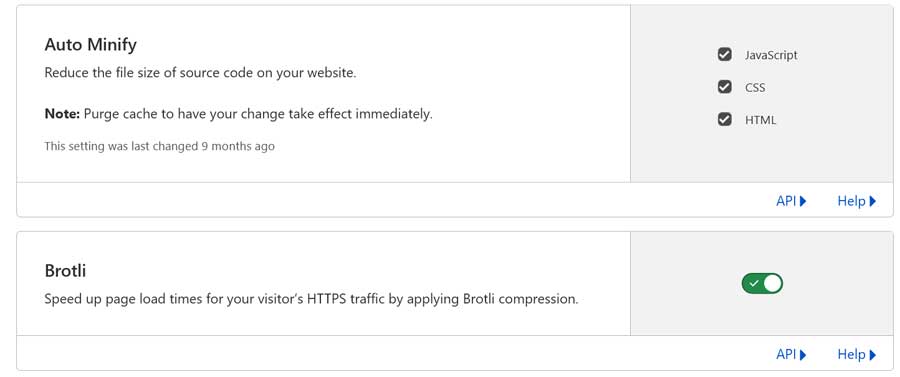Uncheck the CSS minify checkbox

point(724,87)
